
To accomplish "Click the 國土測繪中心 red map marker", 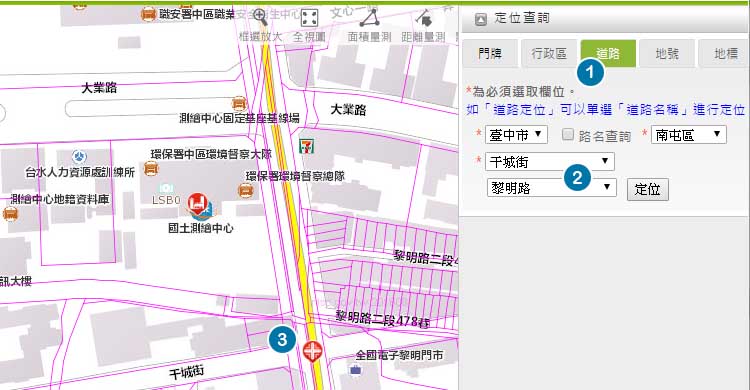I will point(197,204).
